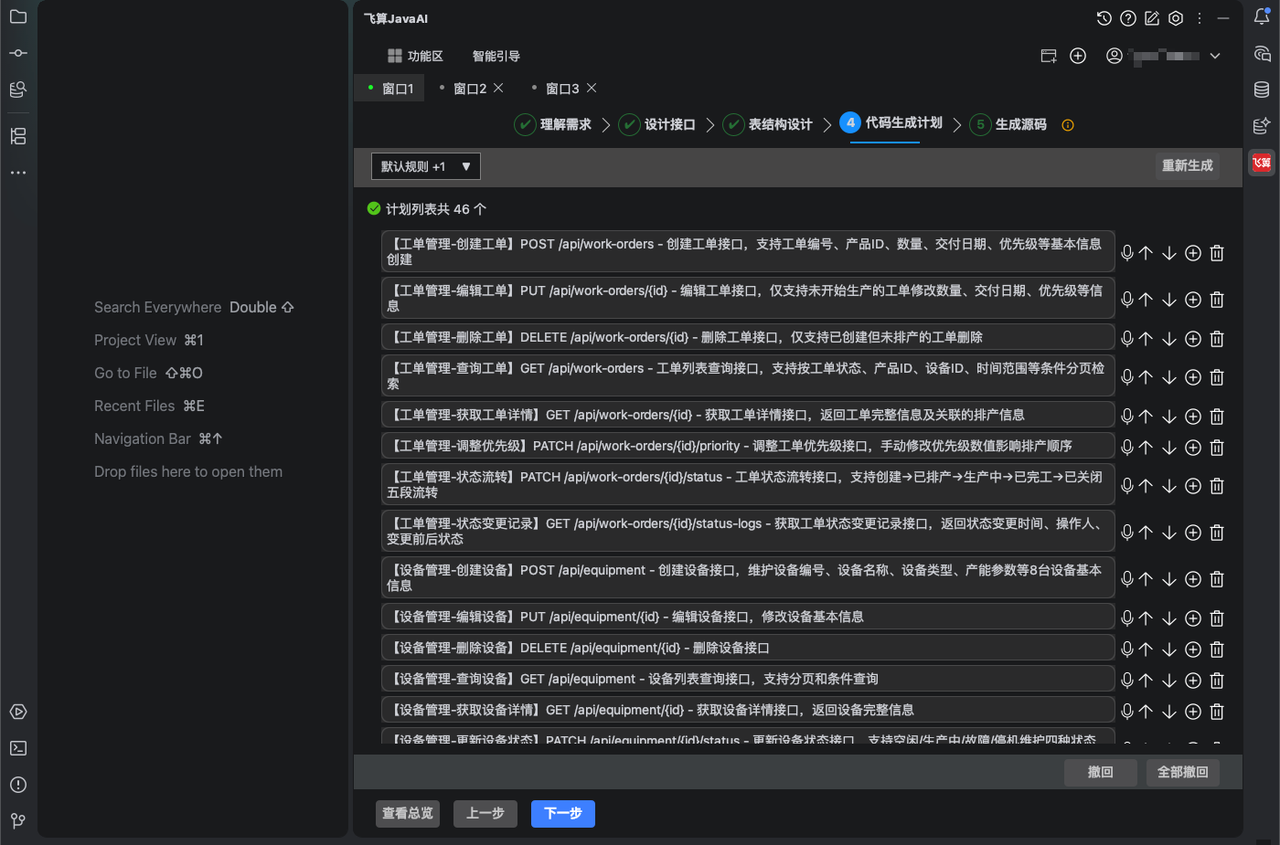
Task: Delete the 状态变更记录 plan row
Action: (x=1217, y=532)
